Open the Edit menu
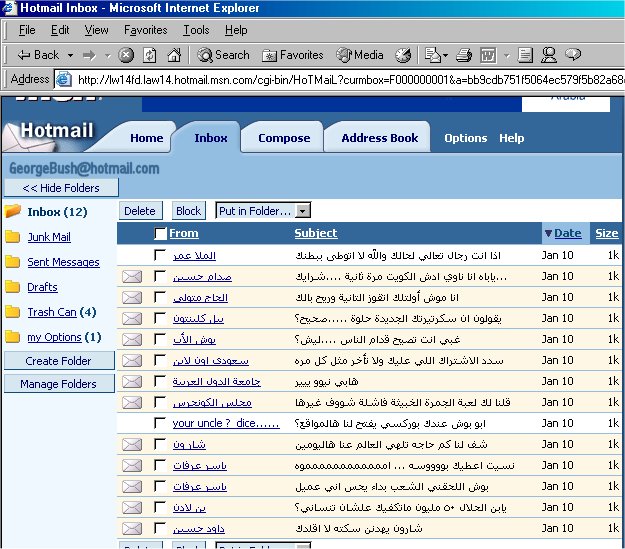The width and height of the screenshot is (625, 549). tap(60, 30)
